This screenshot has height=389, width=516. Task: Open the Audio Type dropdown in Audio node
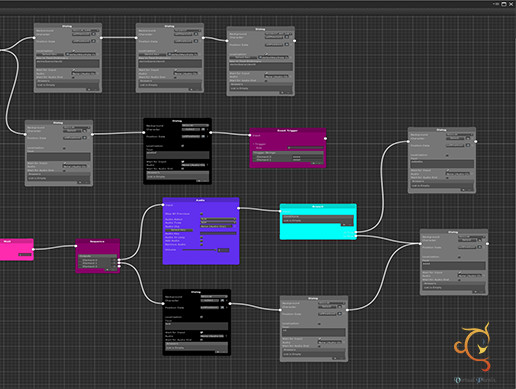(x=218, y=222)
